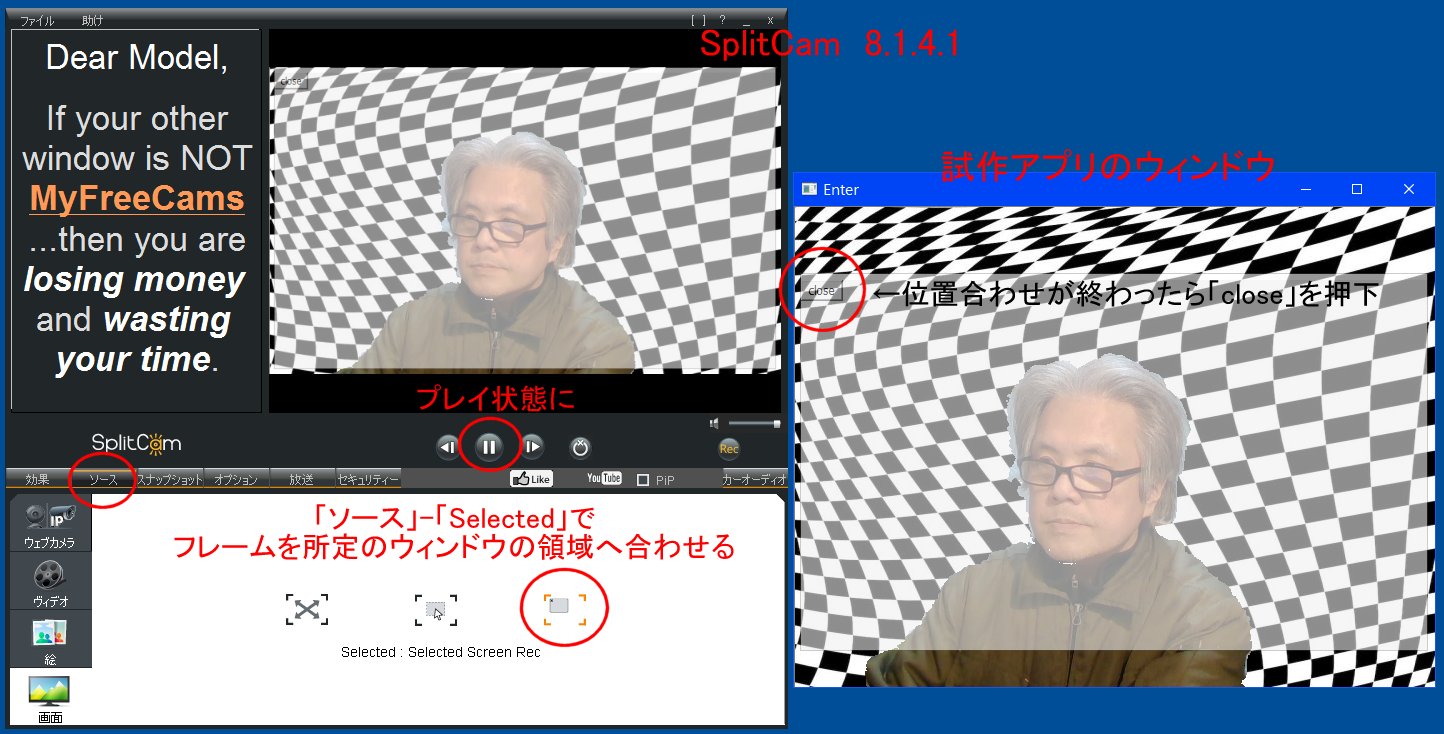Click the SplitCam logo
This screenshot has height=734, width=1444.
click(136, 442)
